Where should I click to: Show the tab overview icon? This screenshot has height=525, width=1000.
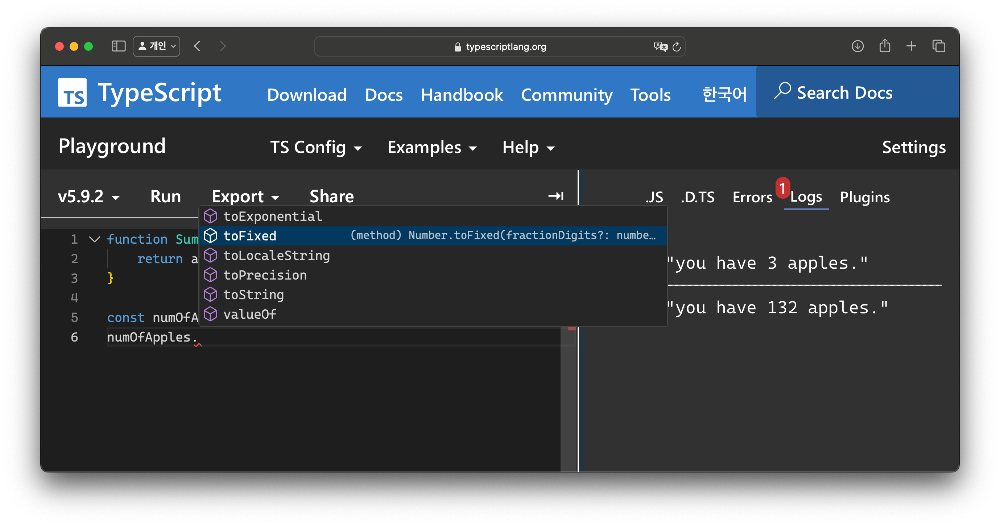[938, 46]
